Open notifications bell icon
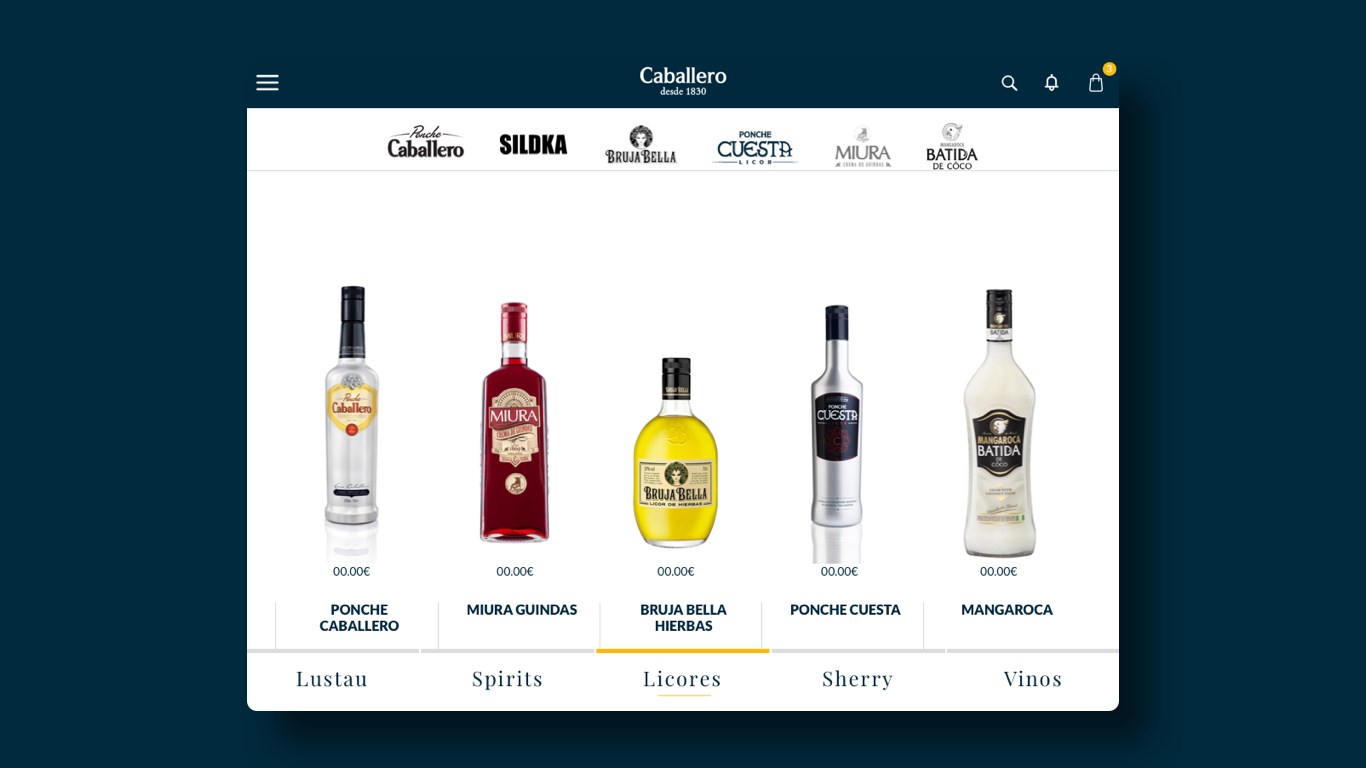Viewport: 1366px width, 768px height. [x=1051, y=83]
